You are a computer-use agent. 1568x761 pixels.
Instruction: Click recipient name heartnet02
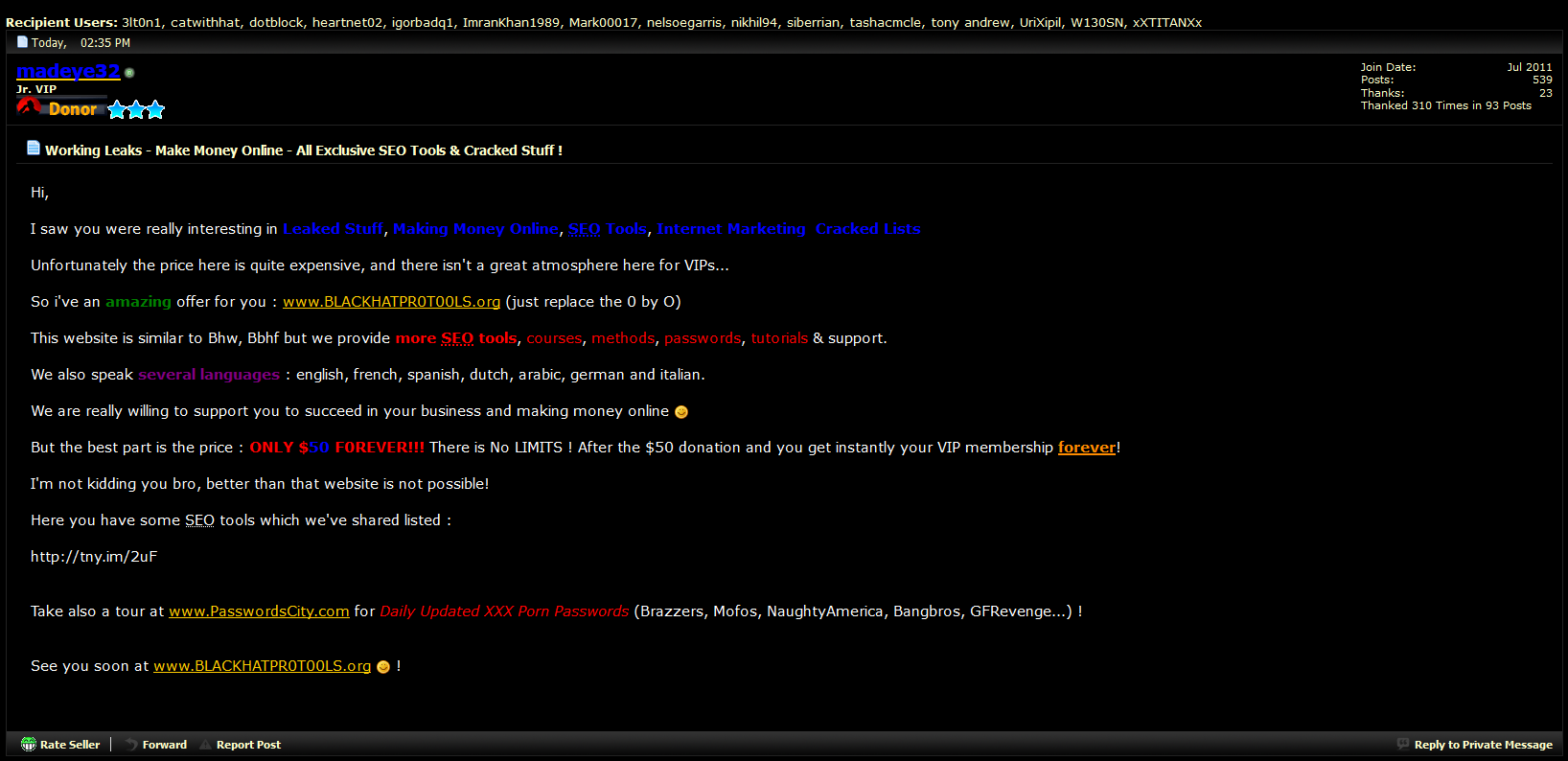click(x=347, y=22)
